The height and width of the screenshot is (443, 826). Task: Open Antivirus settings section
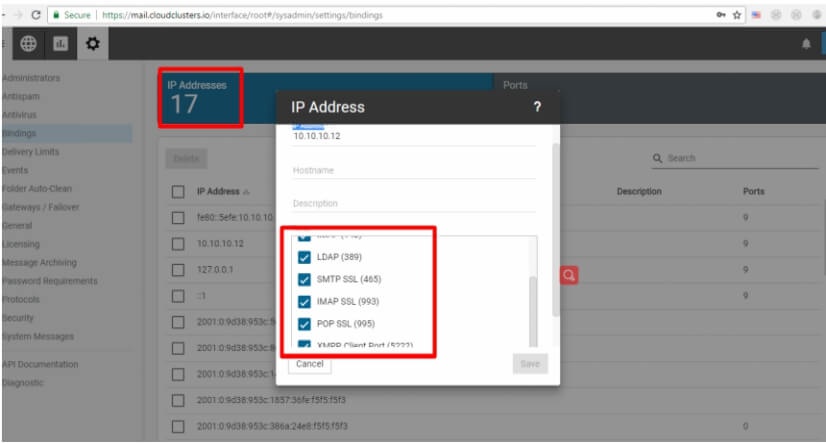(19, 115)
